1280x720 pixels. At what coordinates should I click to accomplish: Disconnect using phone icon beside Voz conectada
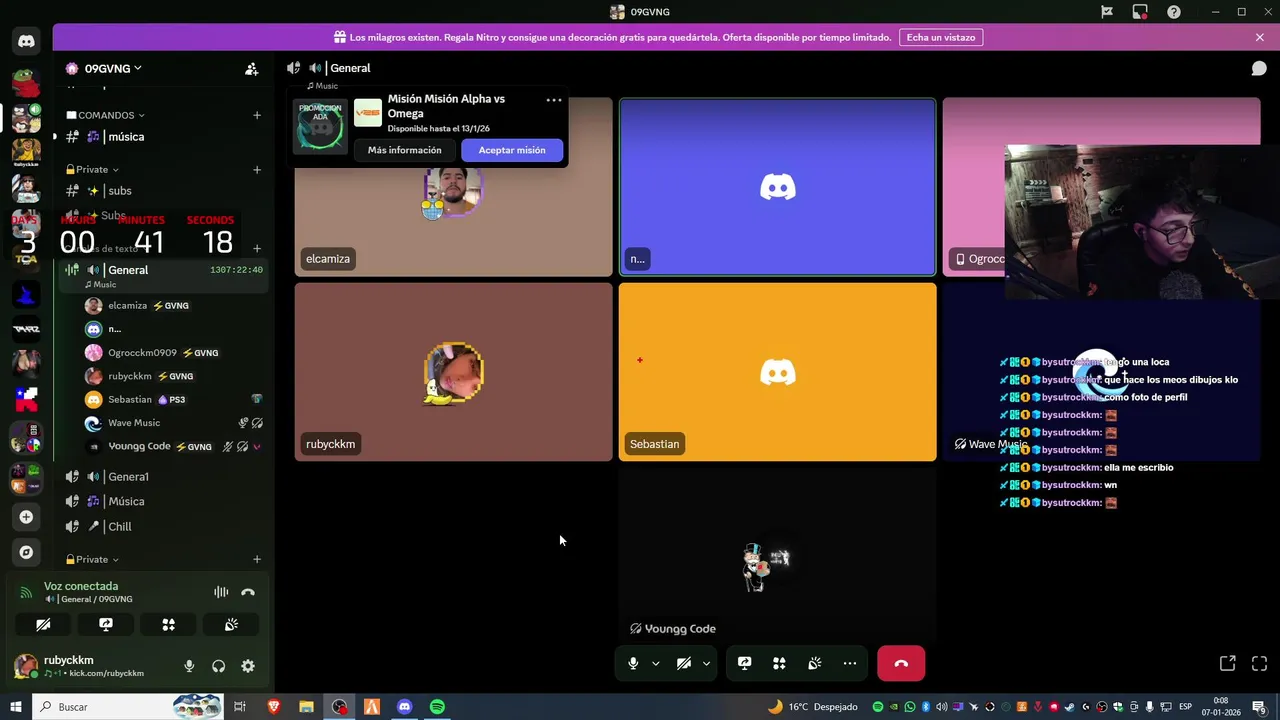(x=248, y=592)
